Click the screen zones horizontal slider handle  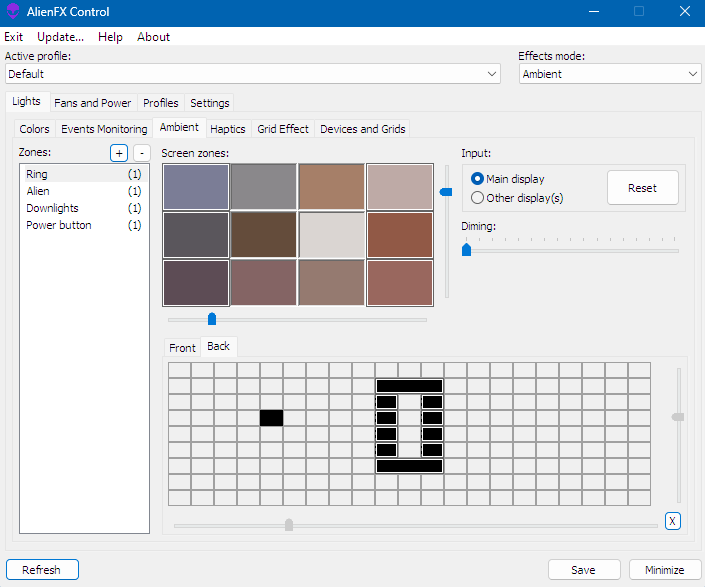coord(212,319)
